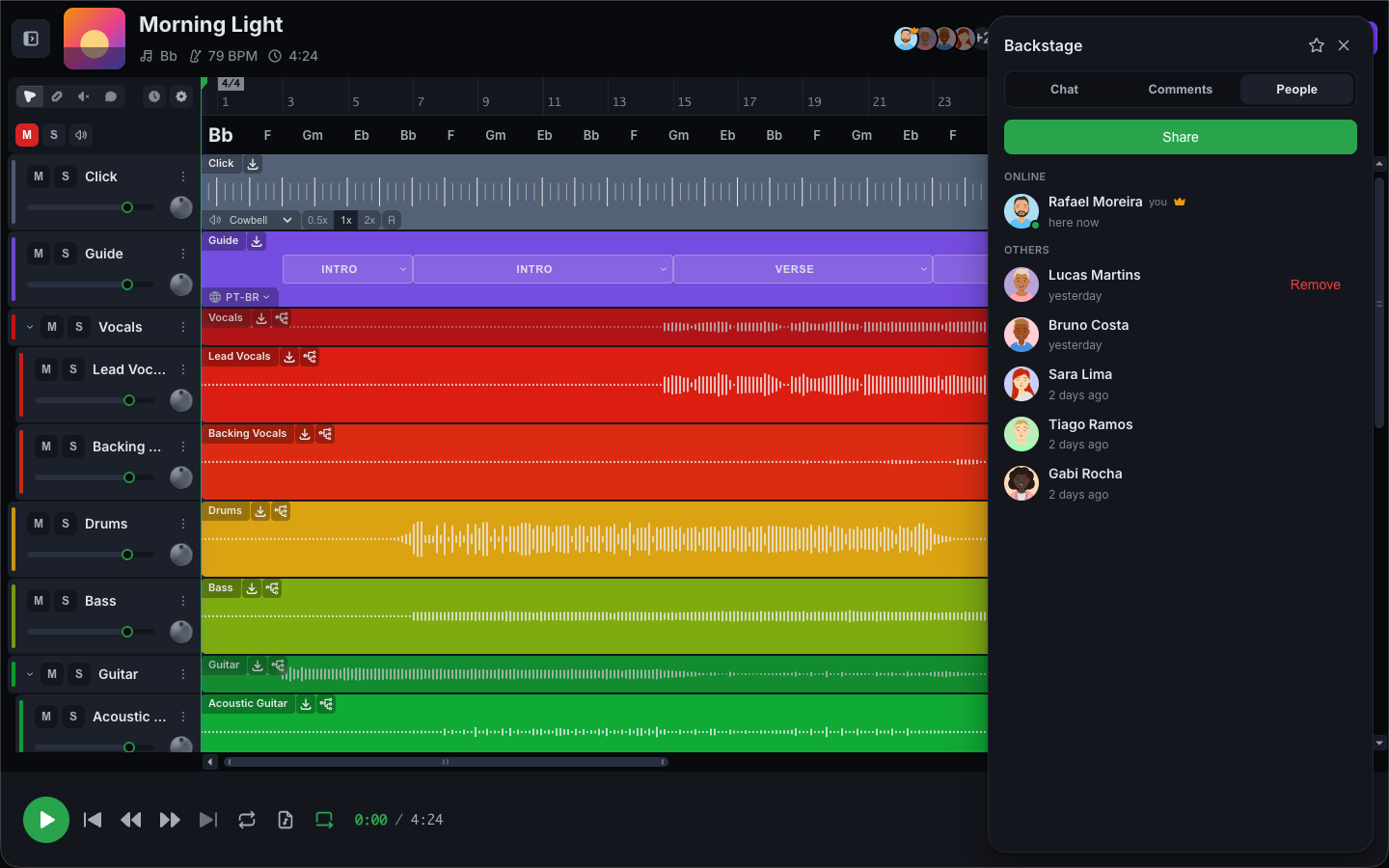
Task: Open the Cowbell click sound dropdown
Action: click(x=251, y=220)
